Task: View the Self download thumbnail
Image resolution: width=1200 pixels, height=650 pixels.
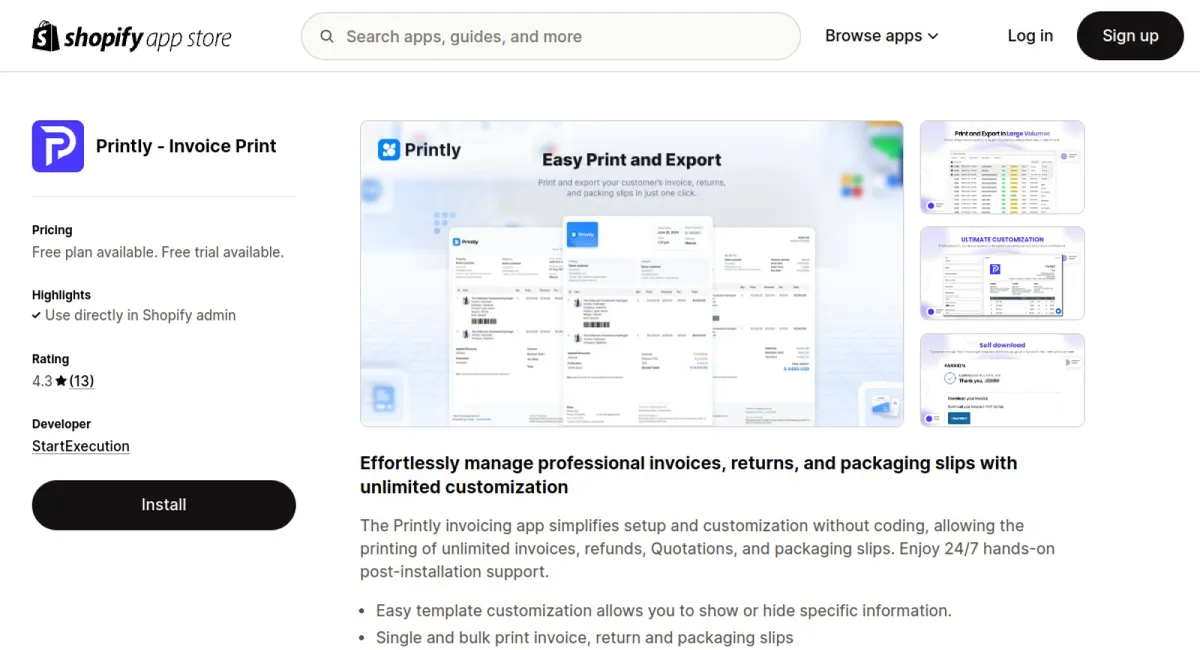Action: (1002, 380)
